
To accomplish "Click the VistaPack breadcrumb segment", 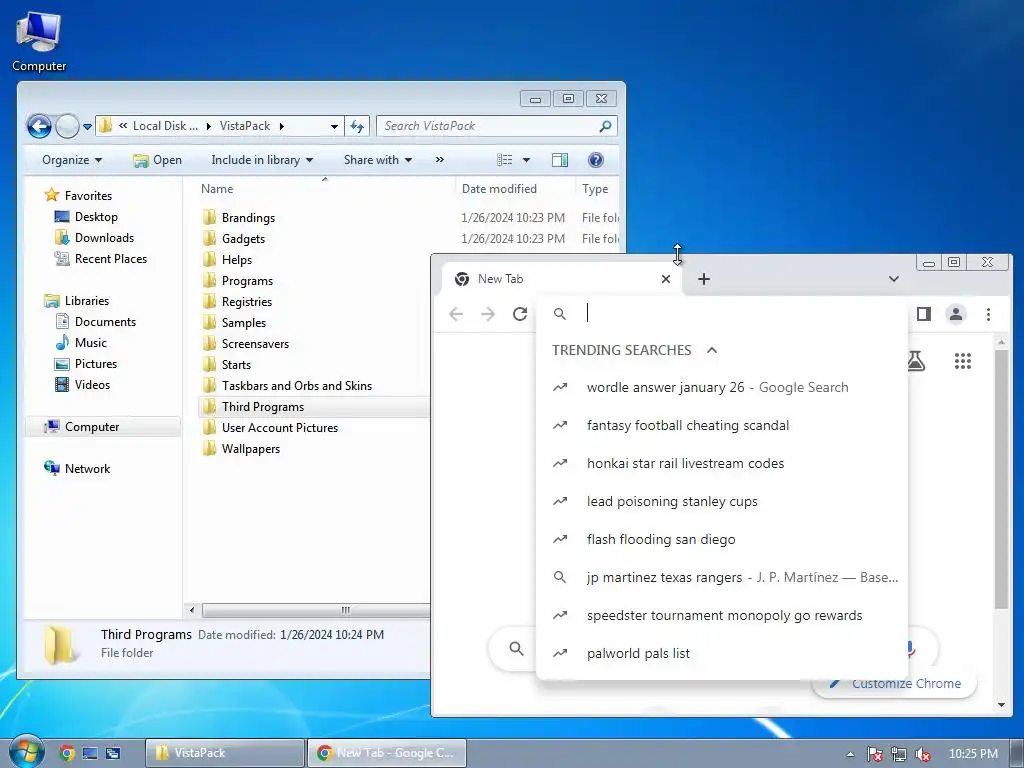I will pyautogui.click(x=245, y=126).
